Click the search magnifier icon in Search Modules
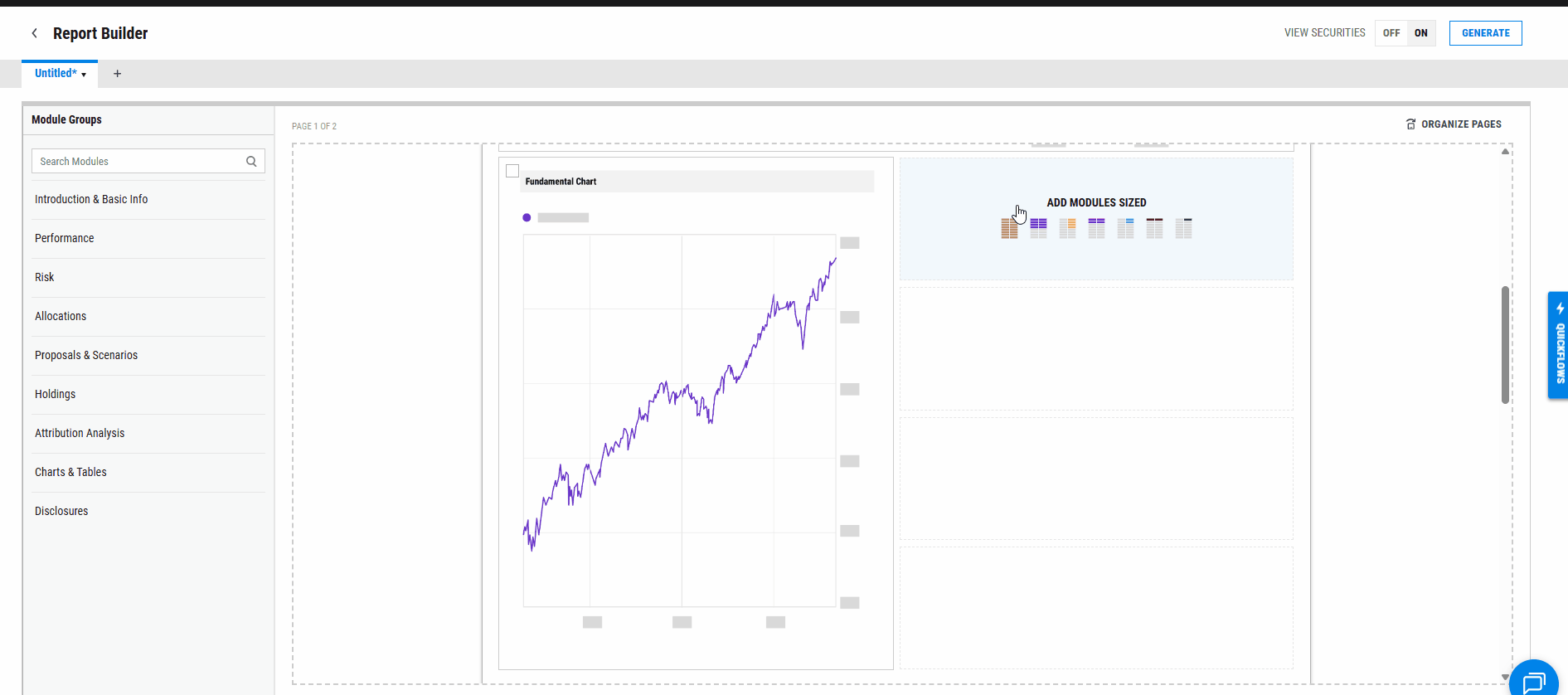Image resolution: width=1568 pixels, height=695 pixels. click(251, 162)
